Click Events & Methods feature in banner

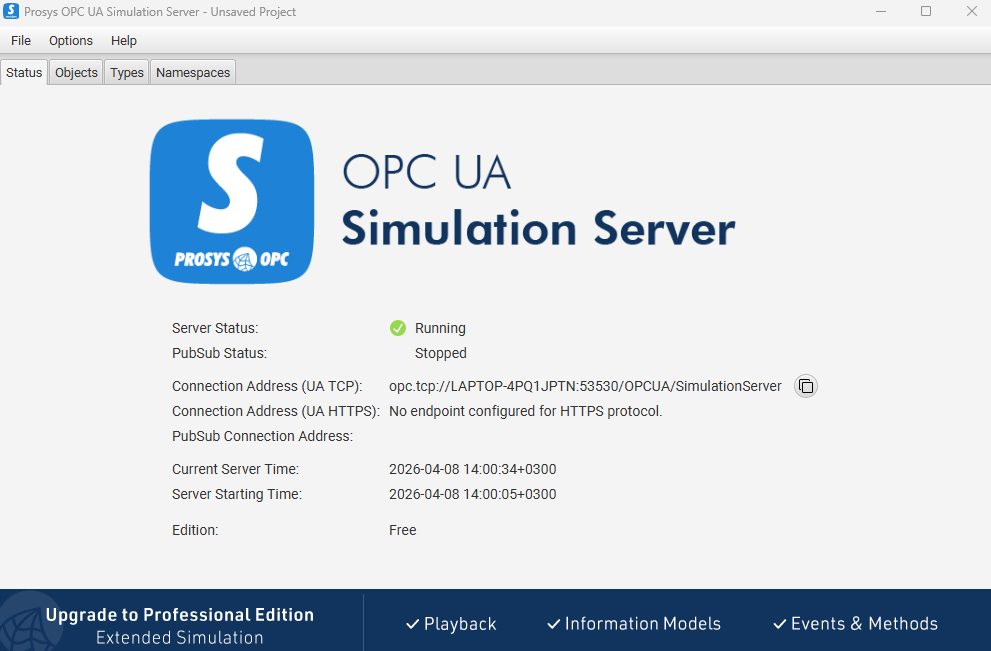pos(856,624)
